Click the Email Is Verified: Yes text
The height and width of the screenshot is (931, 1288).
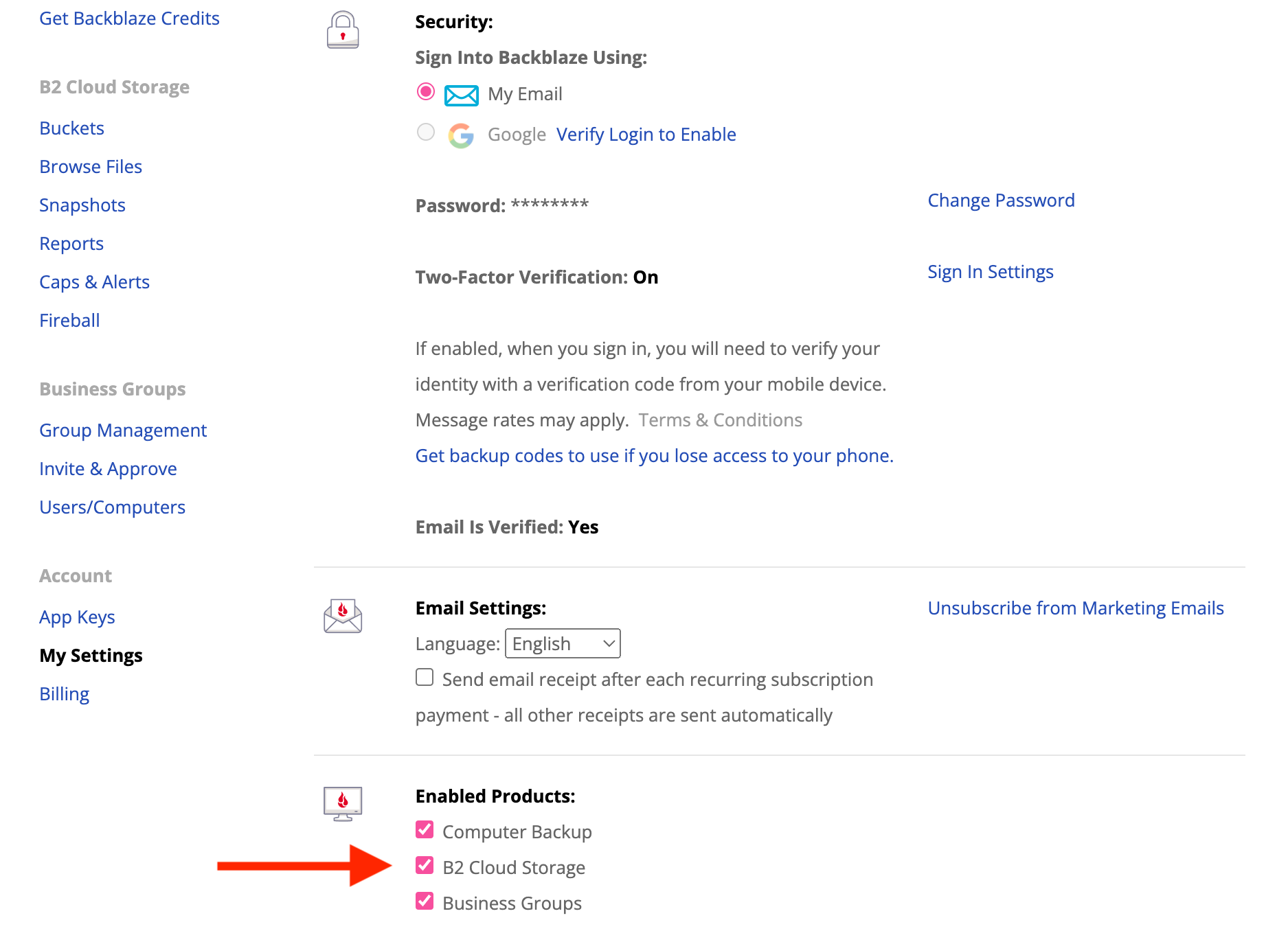pyautogui.click(x=507, y=527)
